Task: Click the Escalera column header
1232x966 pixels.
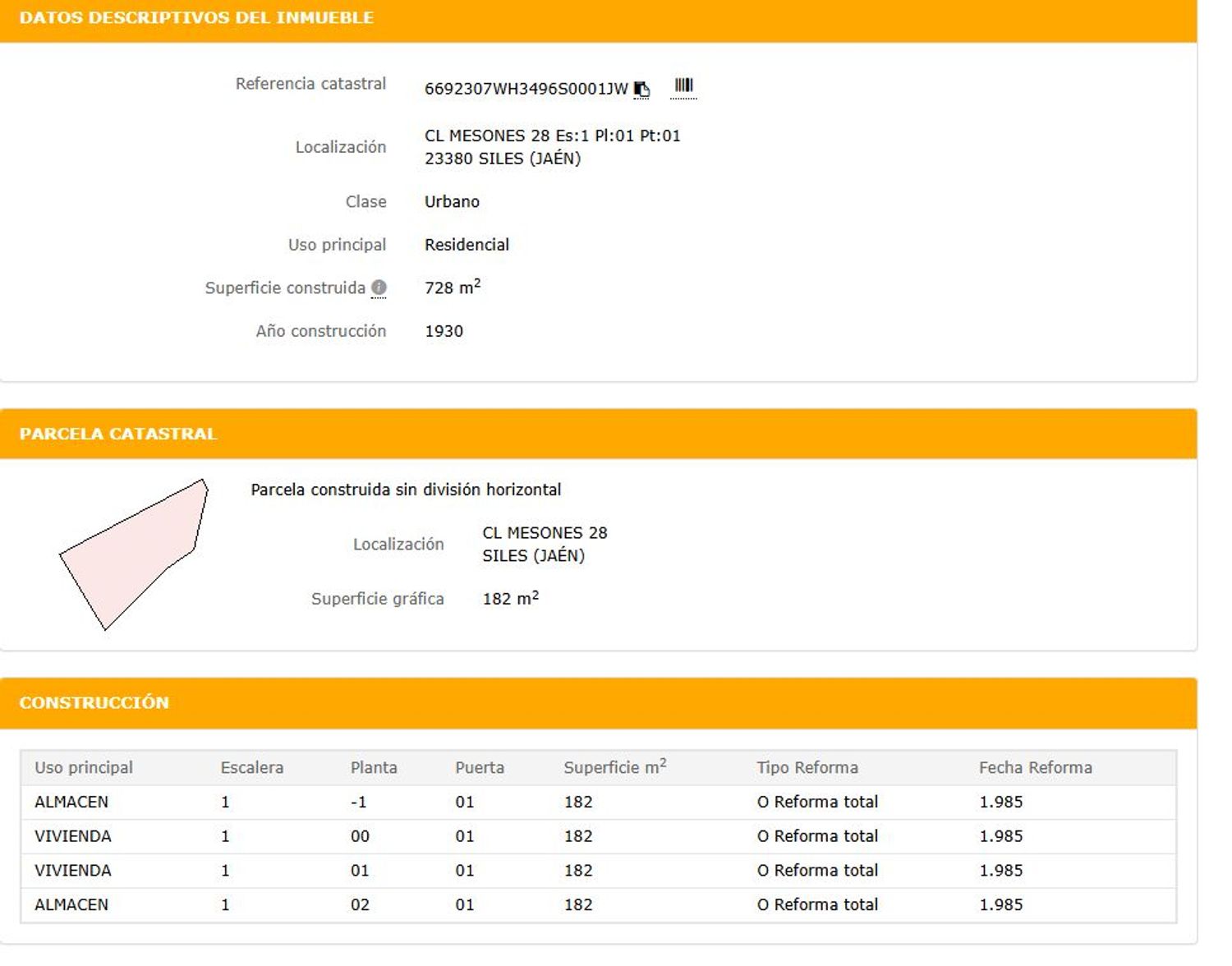Action: point(251,767)
